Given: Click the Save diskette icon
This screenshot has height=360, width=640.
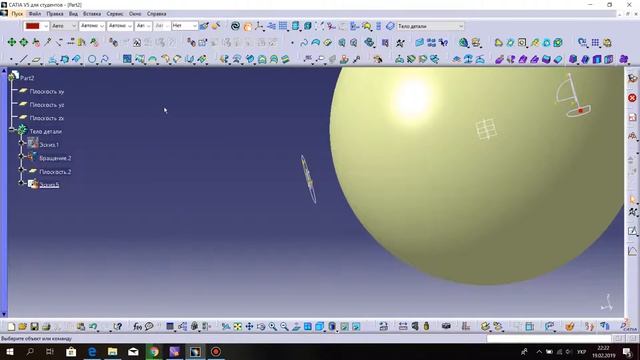Looking at the screenshot, I should click(34, 327).
